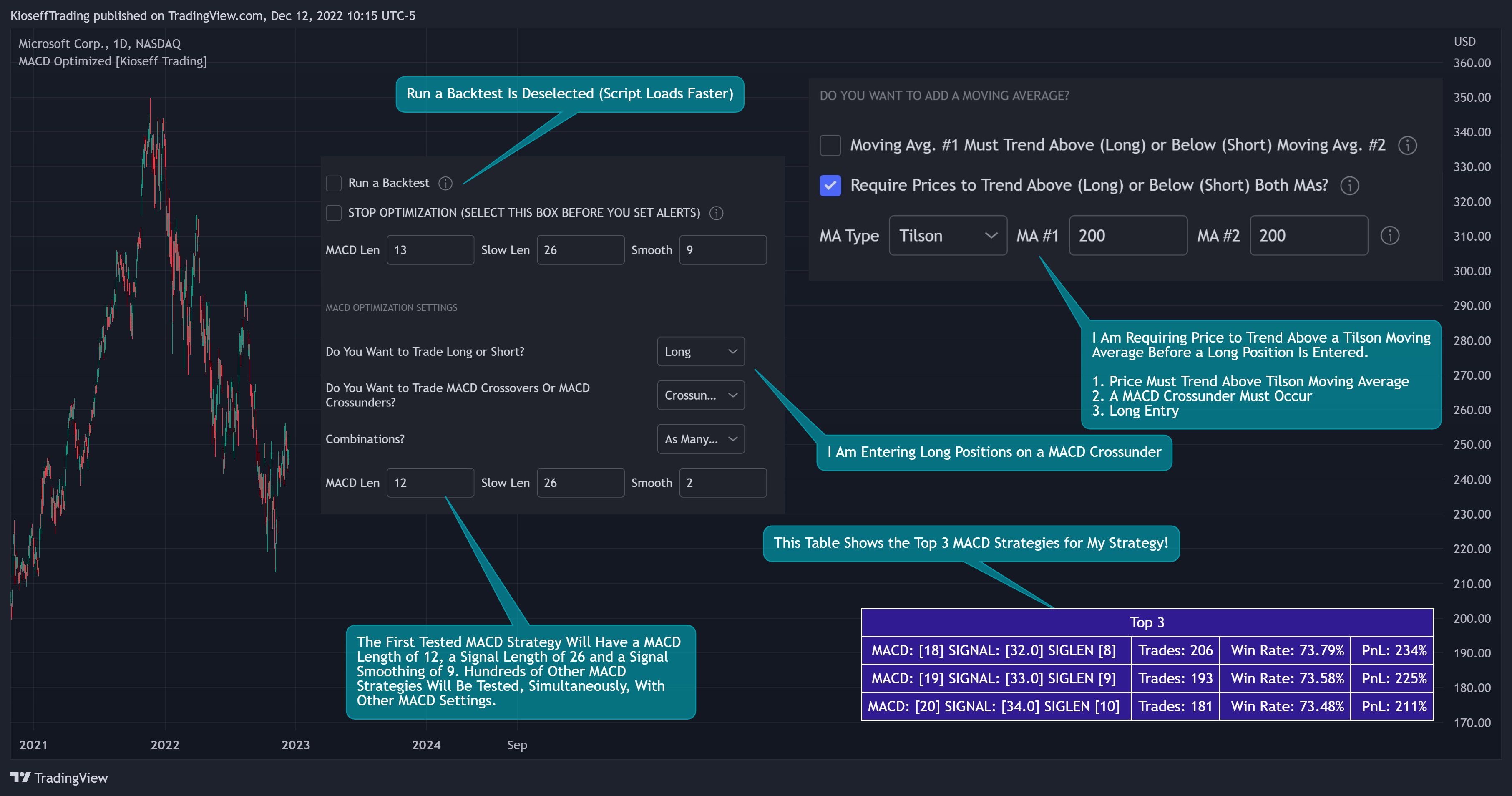The width and height of the screenshot is (1512, 796).
Task: Expand the Crossunder trade type dropdown
Action: (701, 395)
